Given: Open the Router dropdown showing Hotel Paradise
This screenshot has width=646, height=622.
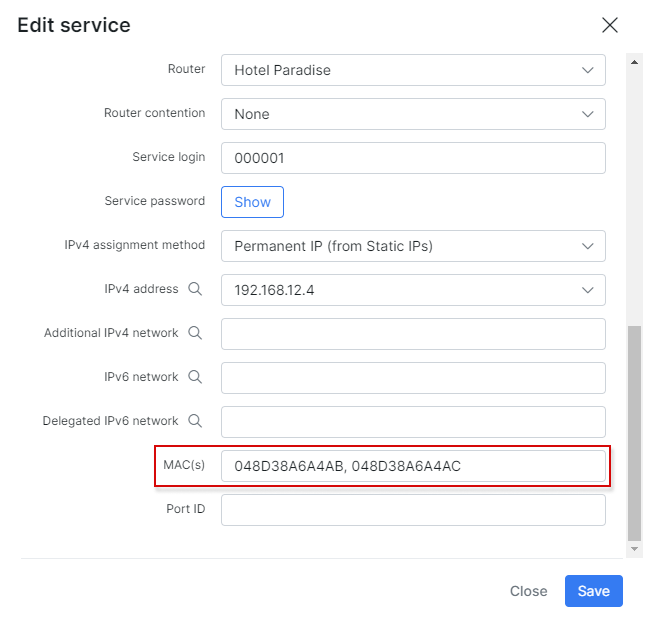Looking at the screenshot, I should [413, 70].
